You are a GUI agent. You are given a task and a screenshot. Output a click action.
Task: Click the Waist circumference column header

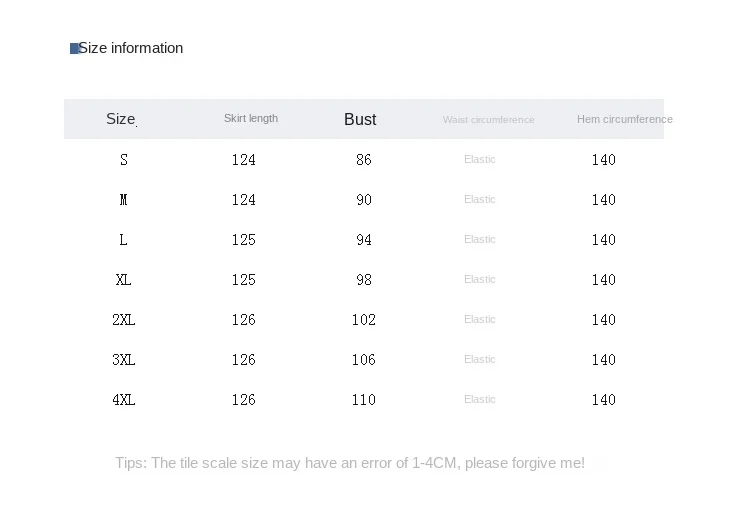[x=488, y=120]
